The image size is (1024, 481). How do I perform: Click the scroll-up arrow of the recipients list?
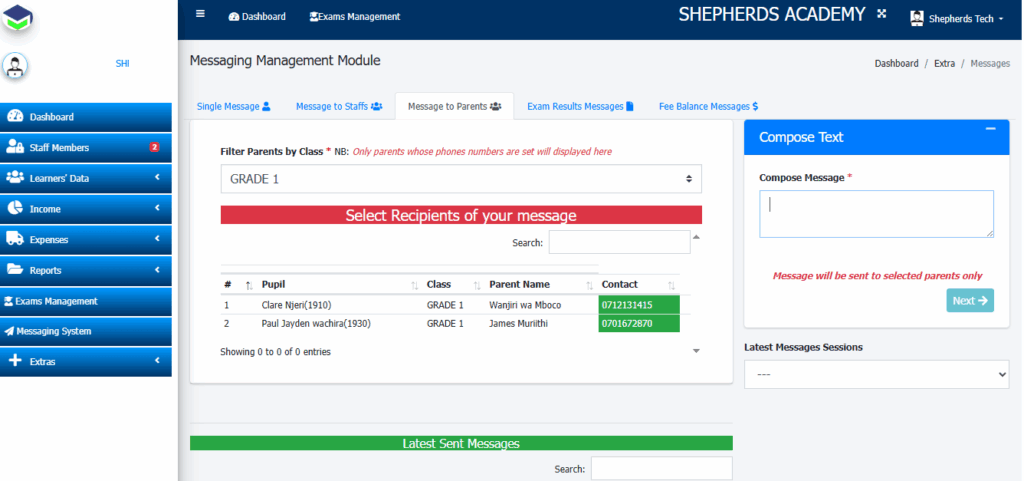696,237
